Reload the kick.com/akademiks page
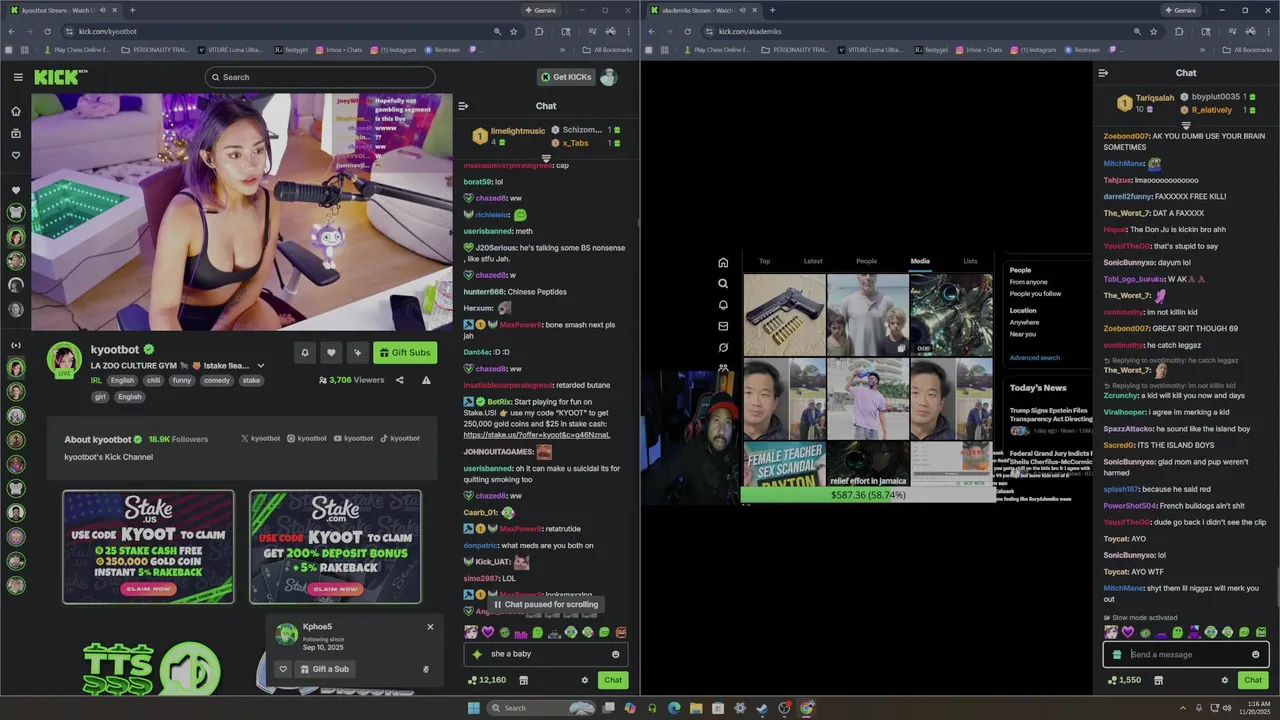Screen dimensions: 1280x720 [x=687, y=31]
